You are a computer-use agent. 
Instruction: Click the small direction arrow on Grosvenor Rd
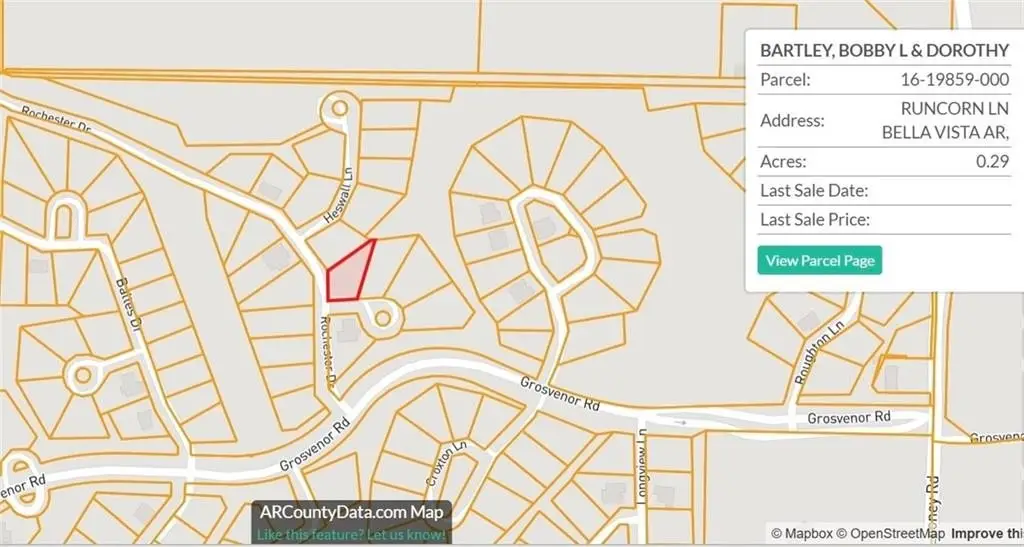[x=681, y=423]
